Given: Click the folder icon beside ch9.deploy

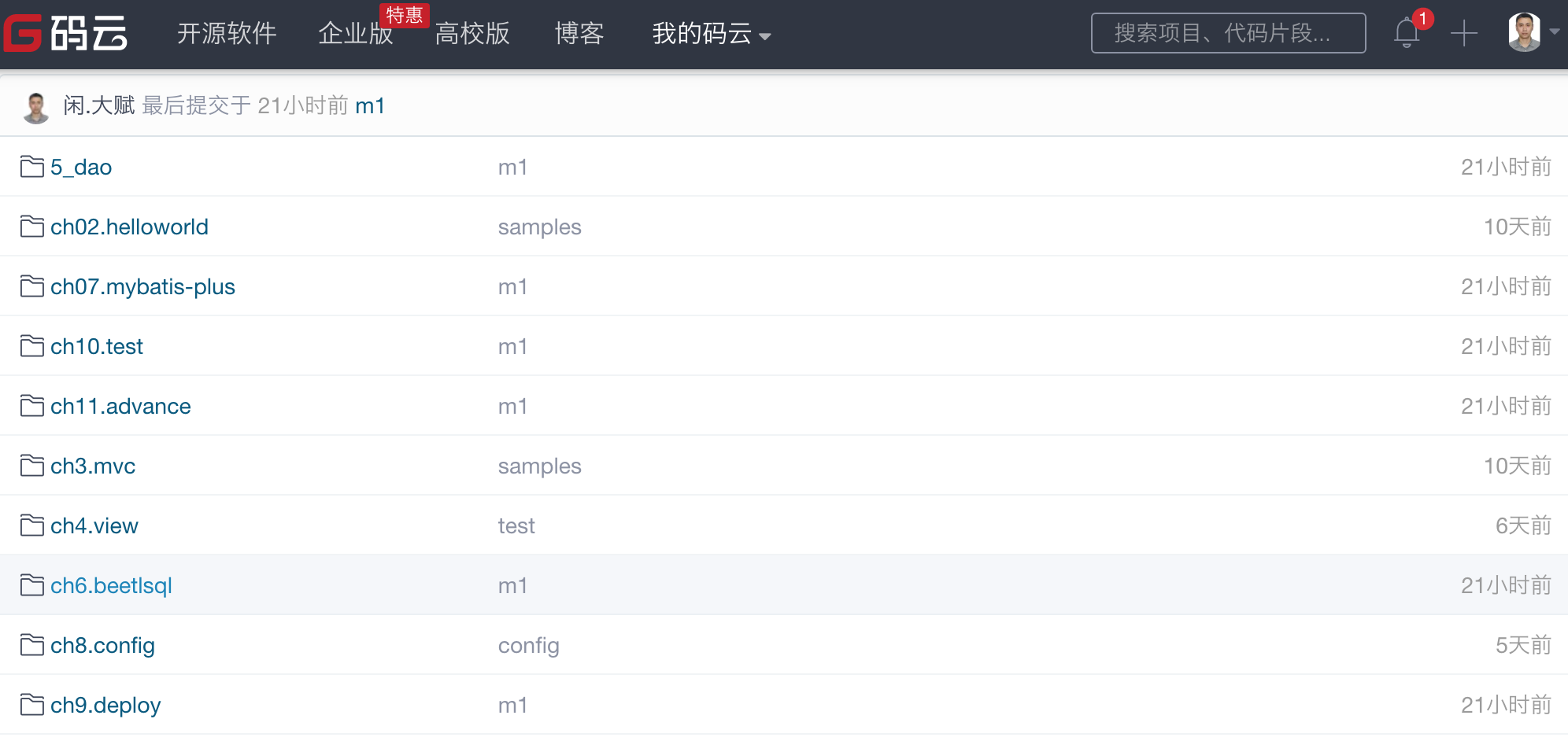Looking at the screenshot, I should [31, 705].
